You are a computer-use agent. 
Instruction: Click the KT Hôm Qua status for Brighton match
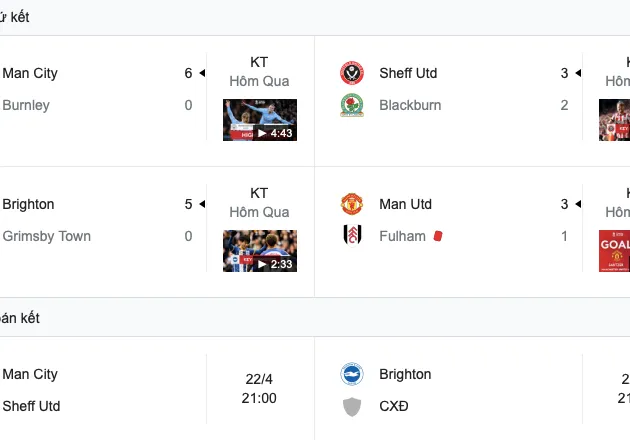pos(259,202)
